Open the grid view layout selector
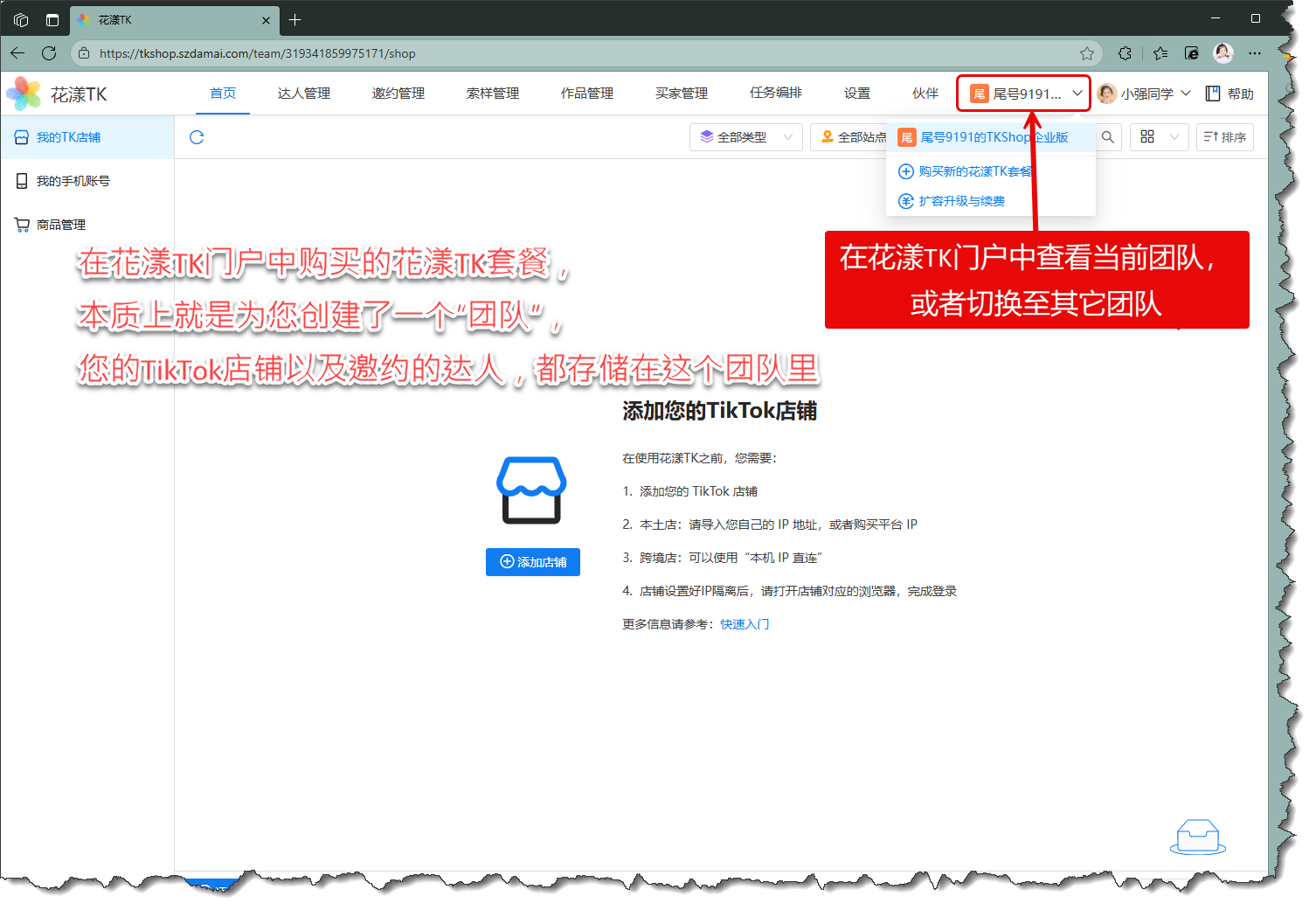The height and width of the screenshot is (910, 1316). (x=1159, y=137)
